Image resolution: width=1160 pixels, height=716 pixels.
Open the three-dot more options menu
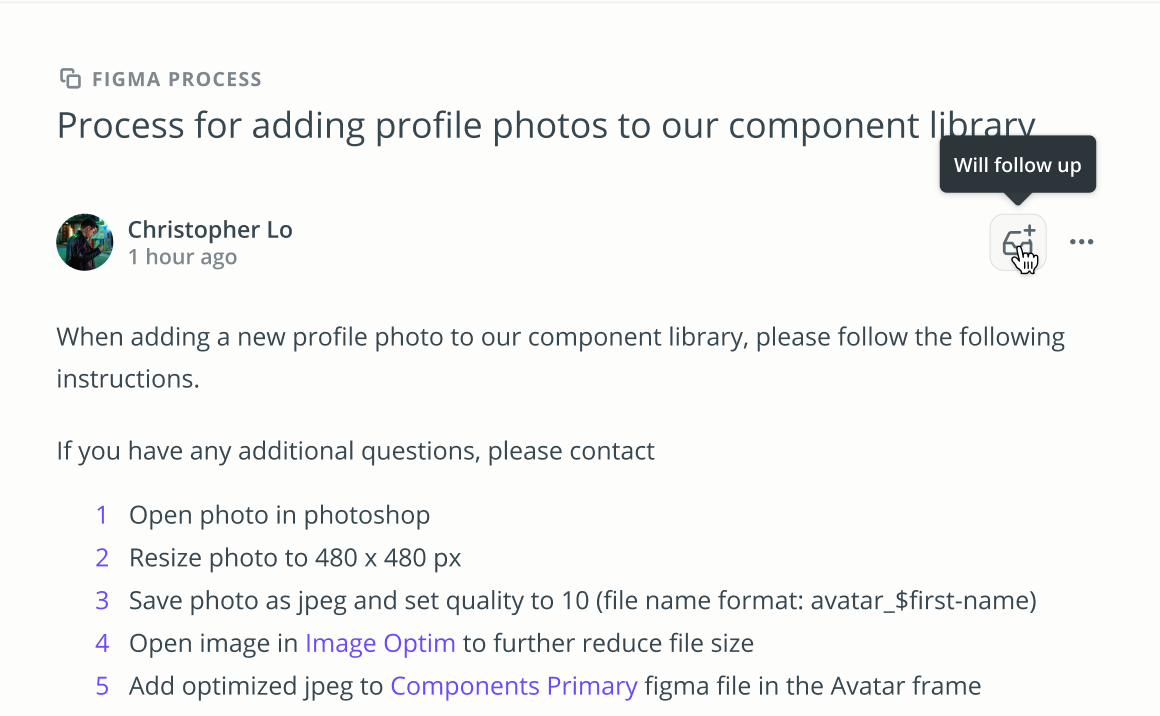[1081, 242]
